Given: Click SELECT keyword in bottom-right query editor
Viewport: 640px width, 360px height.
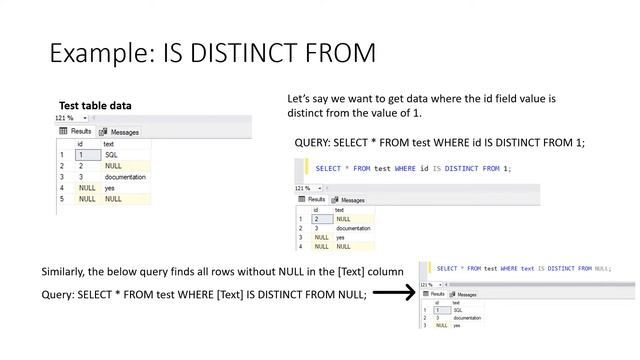Looking at the screenshot, I should (447, 269).
